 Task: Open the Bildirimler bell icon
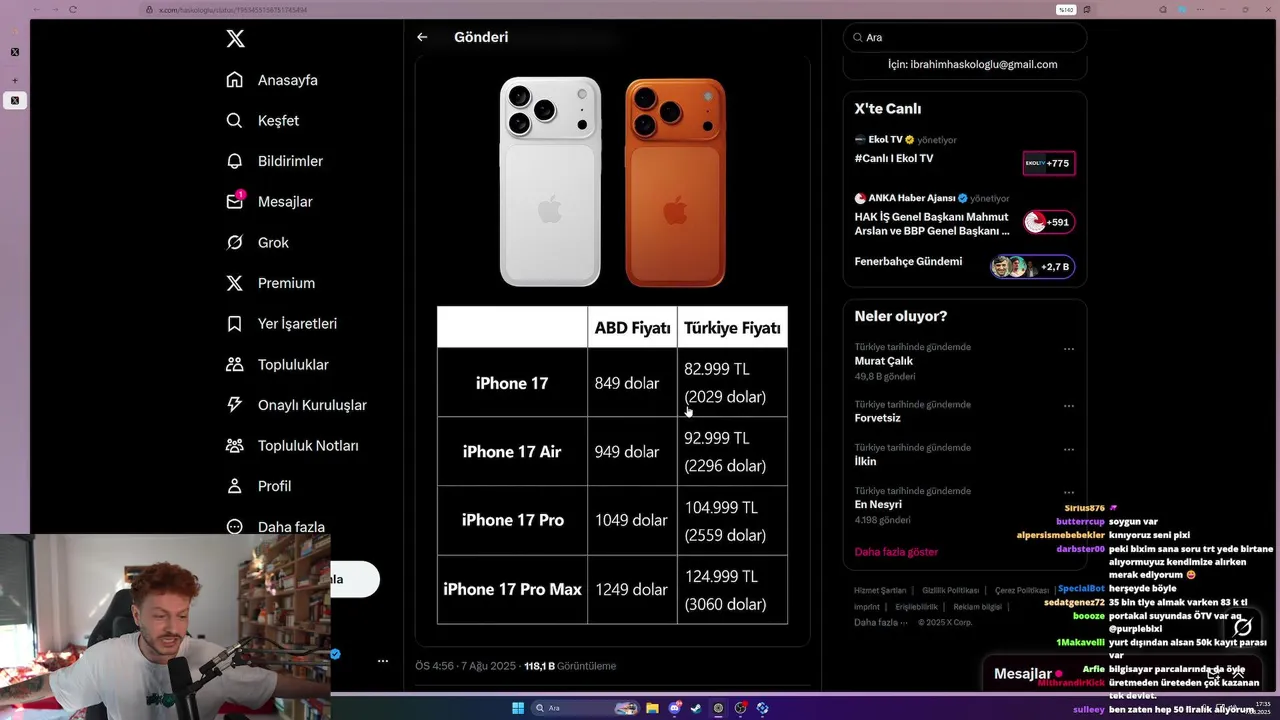pyautogui.click(x=235, y=161)
